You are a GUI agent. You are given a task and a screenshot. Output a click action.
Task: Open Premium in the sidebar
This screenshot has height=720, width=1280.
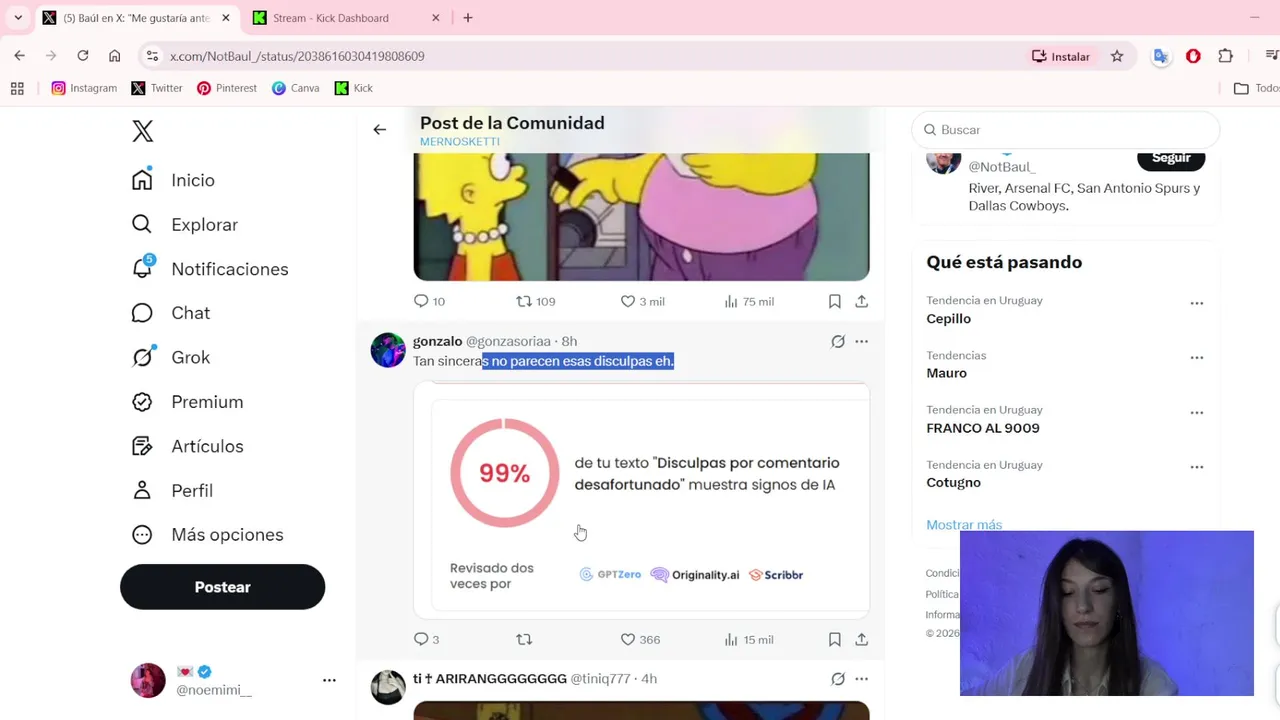187,402
